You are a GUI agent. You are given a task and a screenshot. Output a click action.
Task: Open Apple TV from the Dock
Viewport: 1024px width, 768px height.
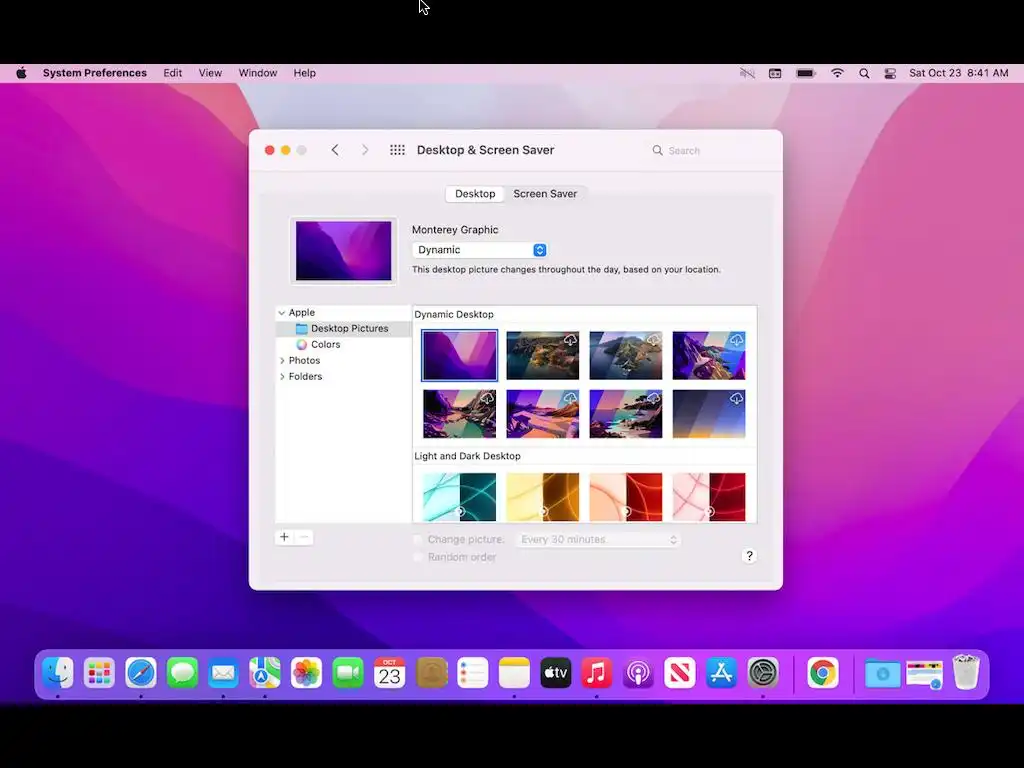point(556,673)
